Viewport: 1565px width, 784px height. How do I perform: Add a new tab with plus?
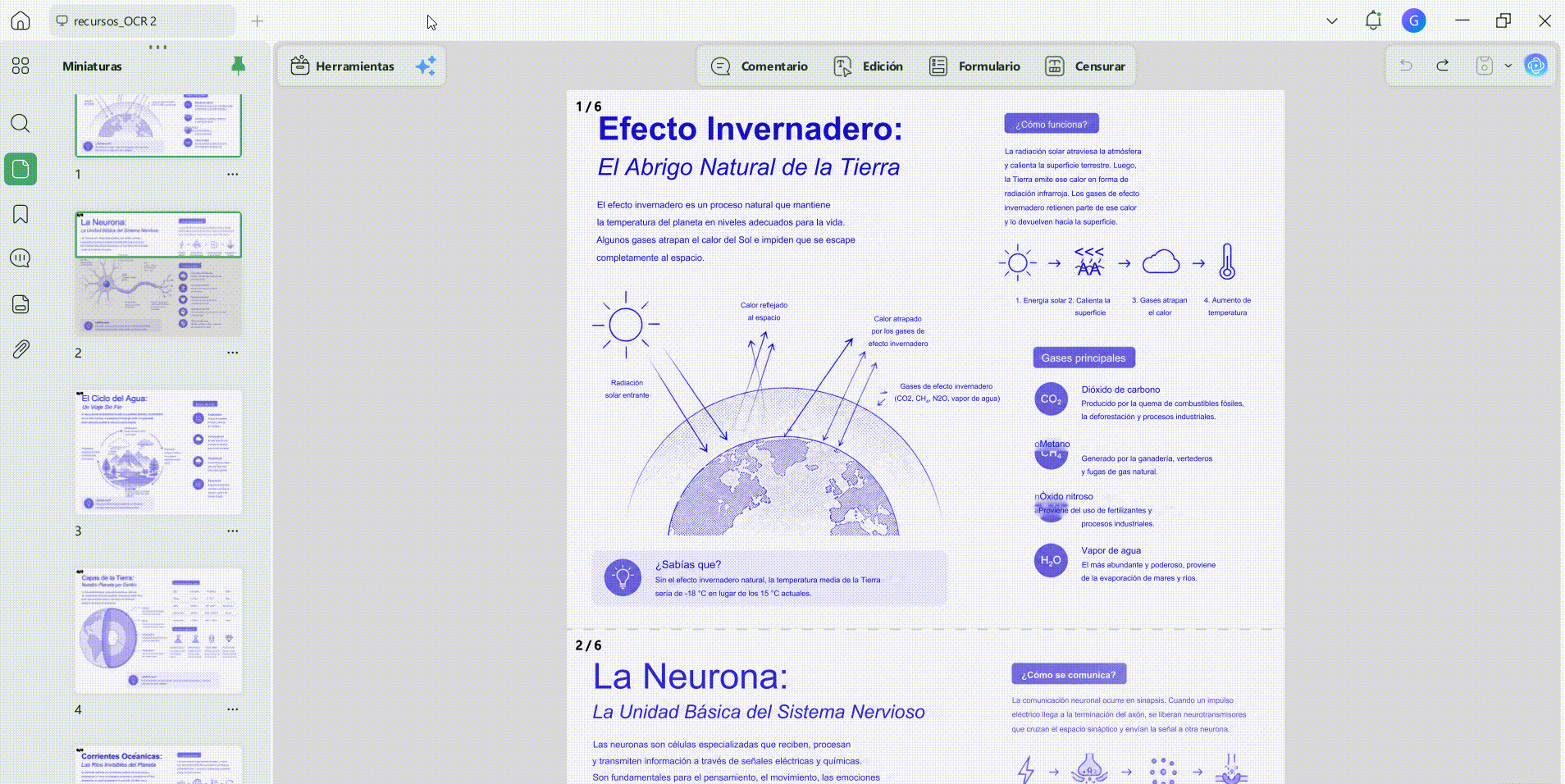point(257,21)
